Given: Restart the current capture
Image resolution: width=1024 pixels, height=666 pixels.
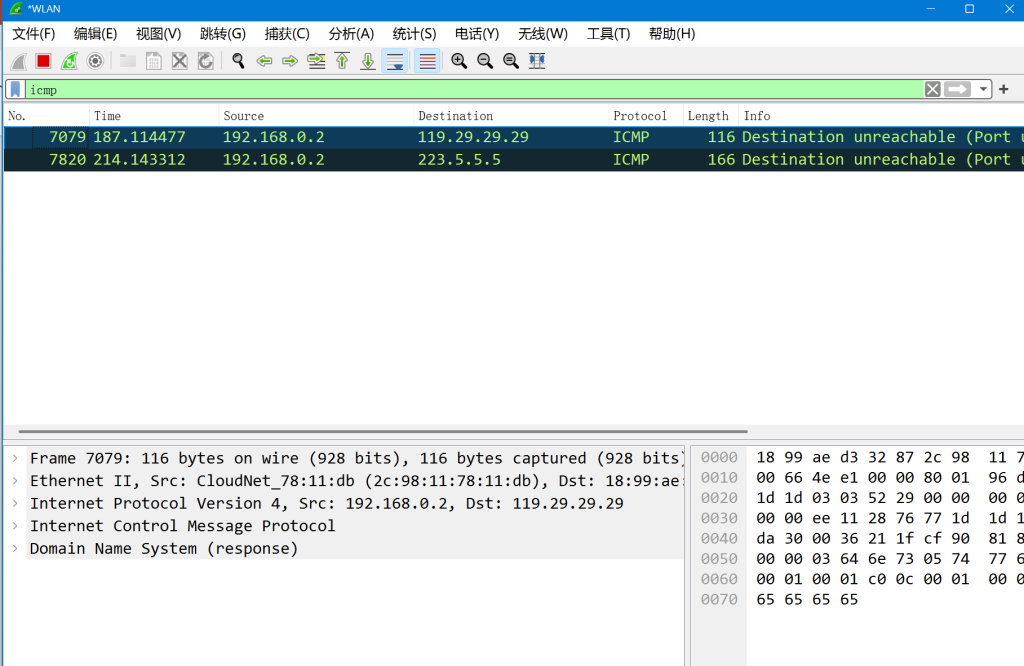Looking at the screenshot, I should [69, 61].
